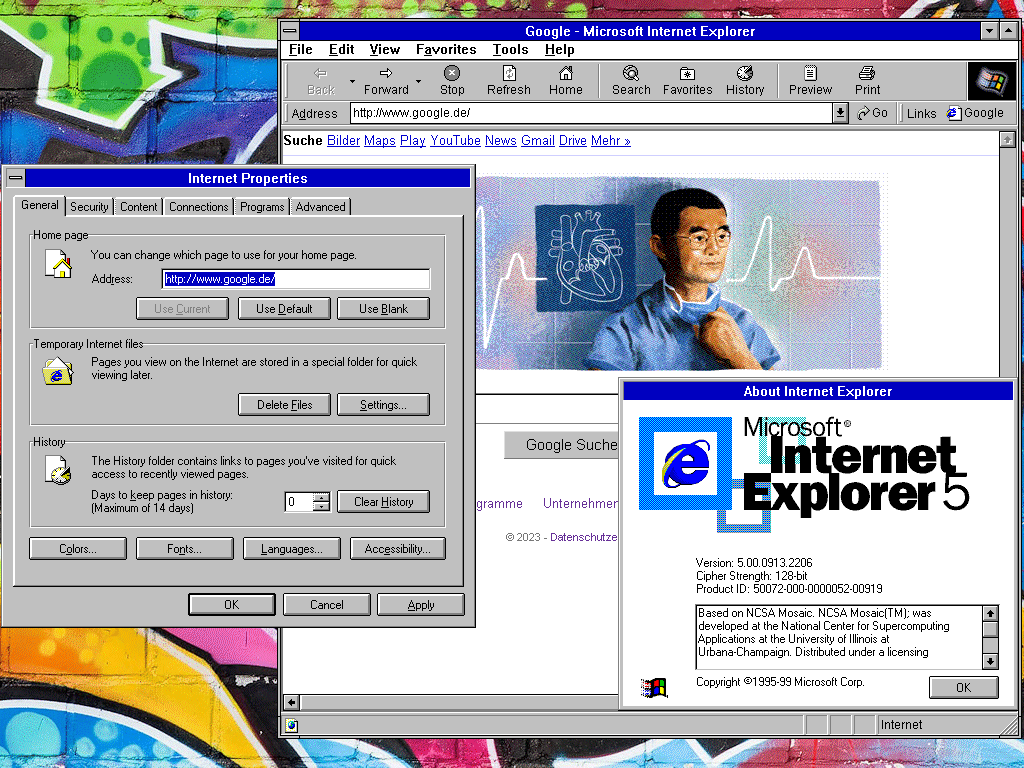This screenshot has height=768, width=1024.
Task: Open the Fonts dialog button
Action: click(184, 549)
